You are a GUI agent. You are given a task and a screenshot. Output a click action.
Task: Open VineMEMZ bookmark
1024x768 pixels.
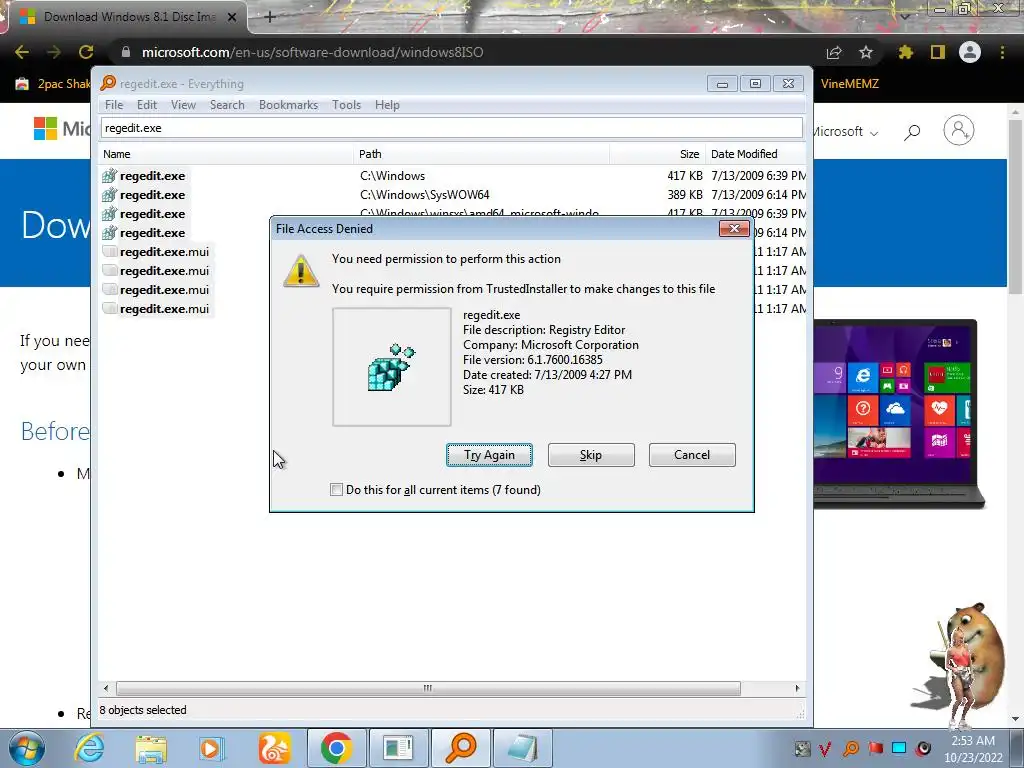pyautogui.click(x=850, y=84)
